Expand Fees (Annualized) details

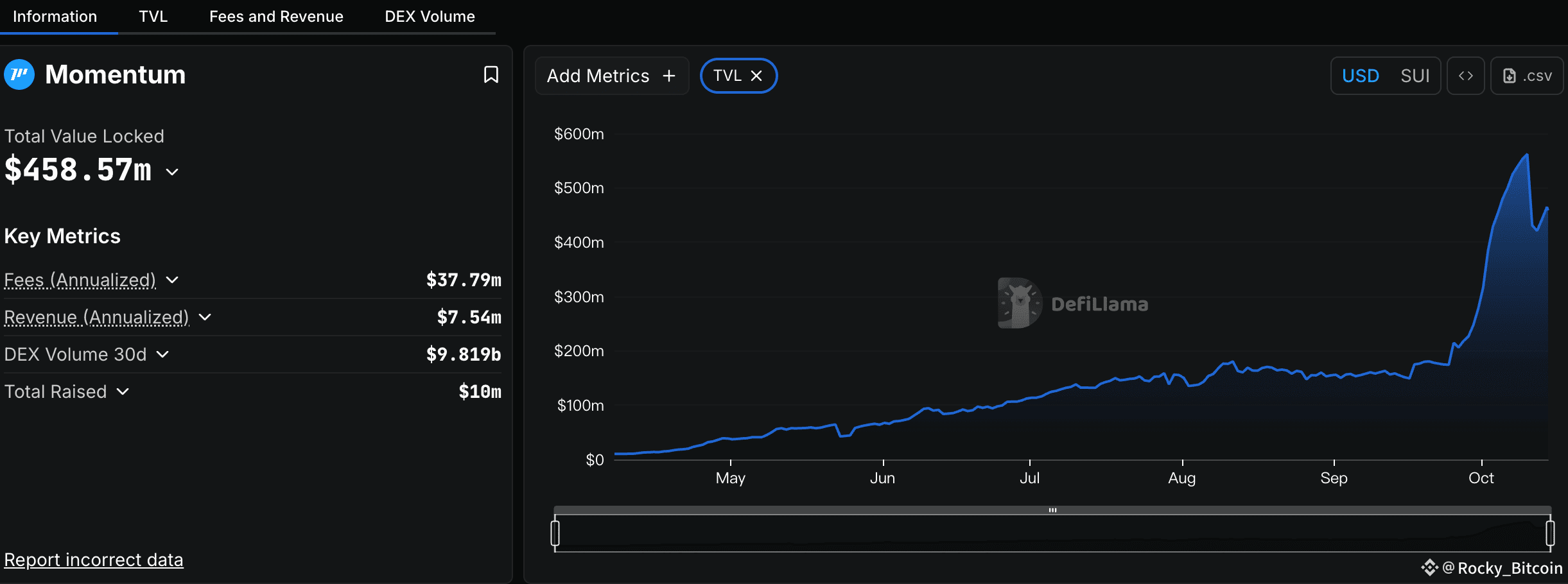click(x=172, y=280)
